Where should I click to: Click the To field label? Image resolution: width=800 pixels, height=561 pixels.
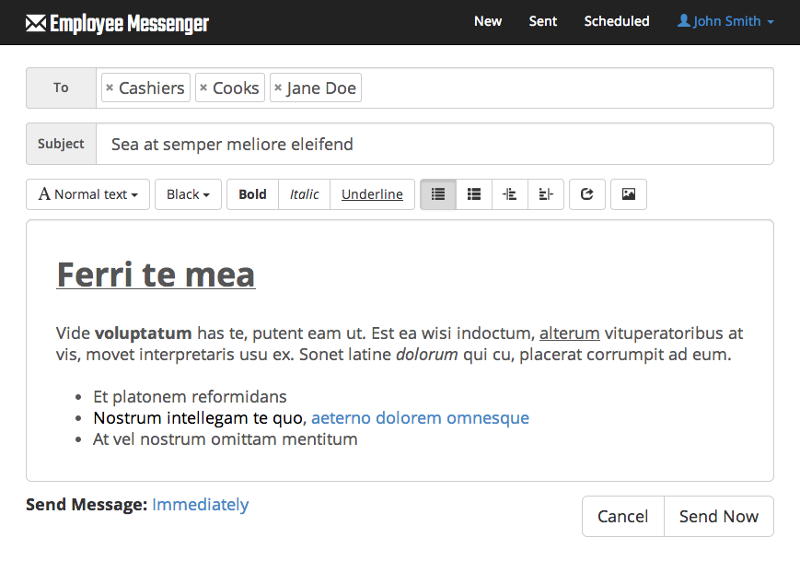[61, 88]
